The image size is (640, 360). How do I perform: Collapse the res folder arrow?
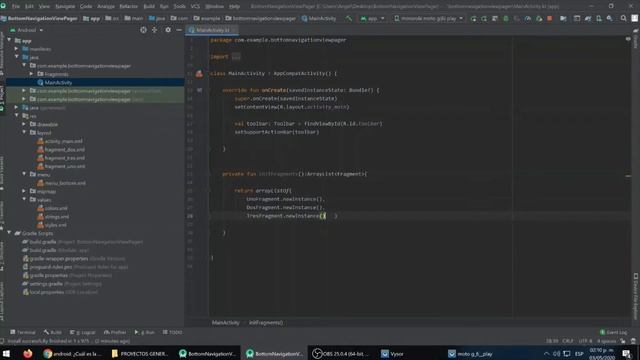point(17,116)
